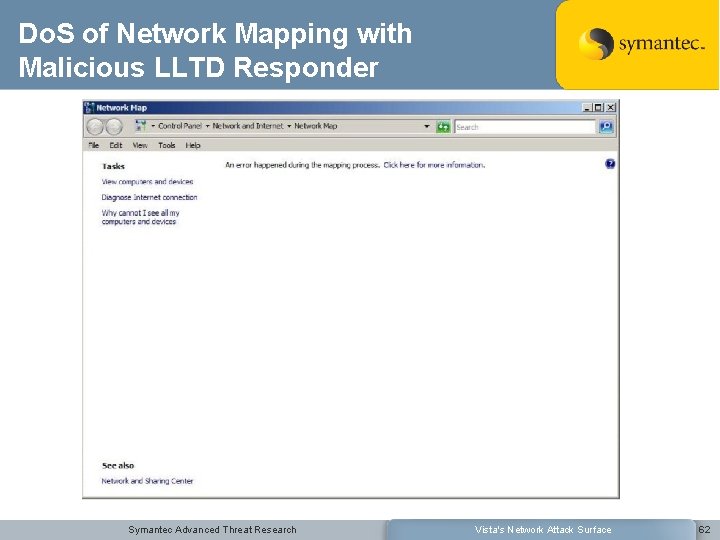The image size is (720, 540).
Task: Open the Tools menu
Action: (167, 146)
